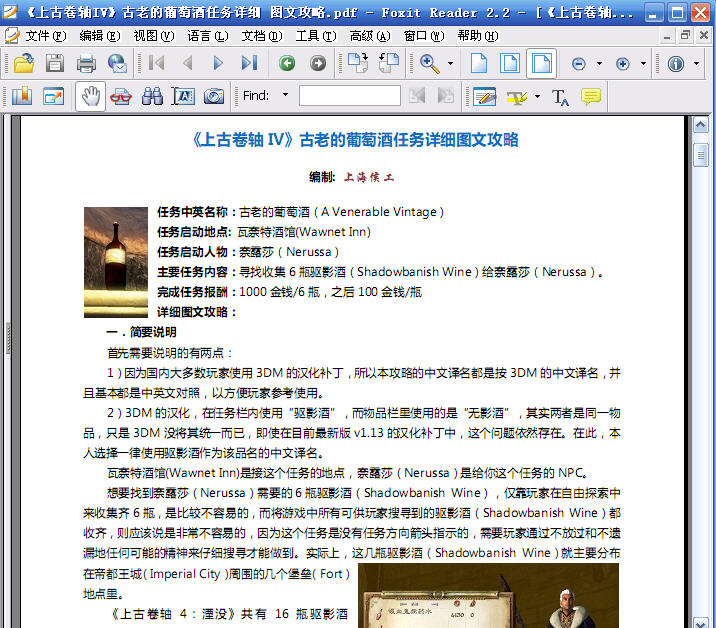Open the 编辑(E) menu
The image size is (716, 628).
100,36
